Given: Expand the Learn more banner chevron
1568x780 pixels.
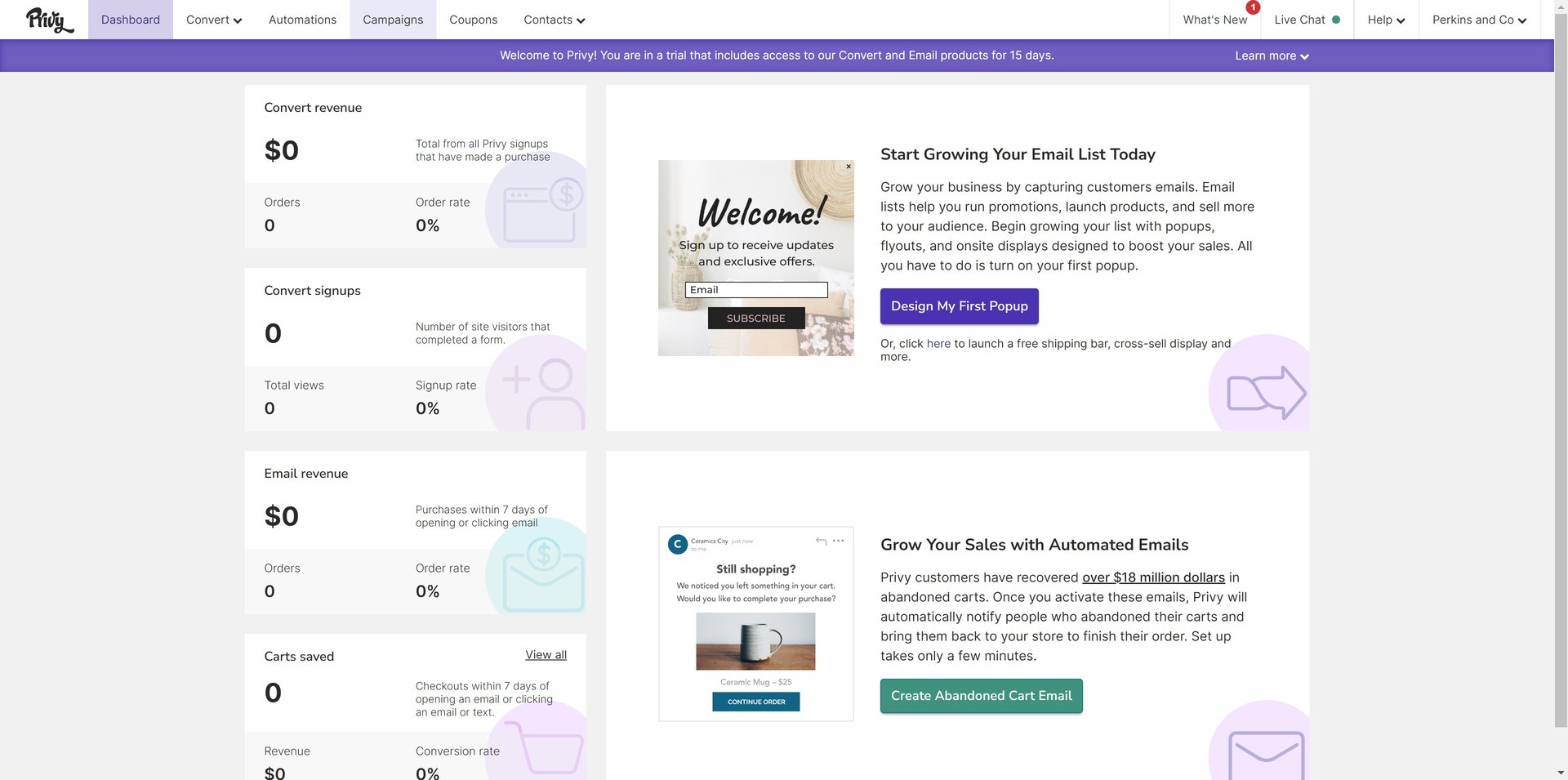Looking at the screenshot, I should pos(1304,56).
